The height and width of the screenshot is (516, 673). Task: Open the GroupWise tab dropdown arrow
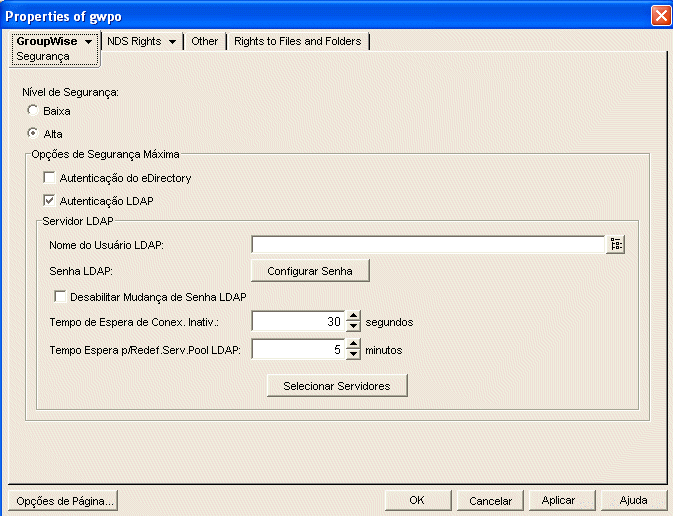click(x=88, y=42)
